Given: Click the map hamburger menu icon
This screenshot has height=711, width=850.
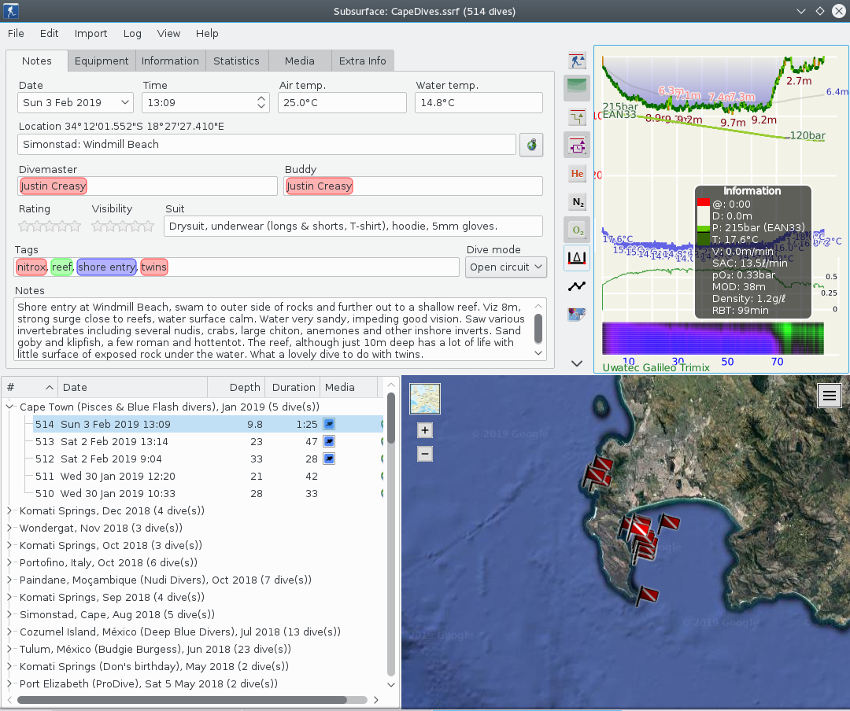Looking at the screenshot, I should click(x=829, y=396).
